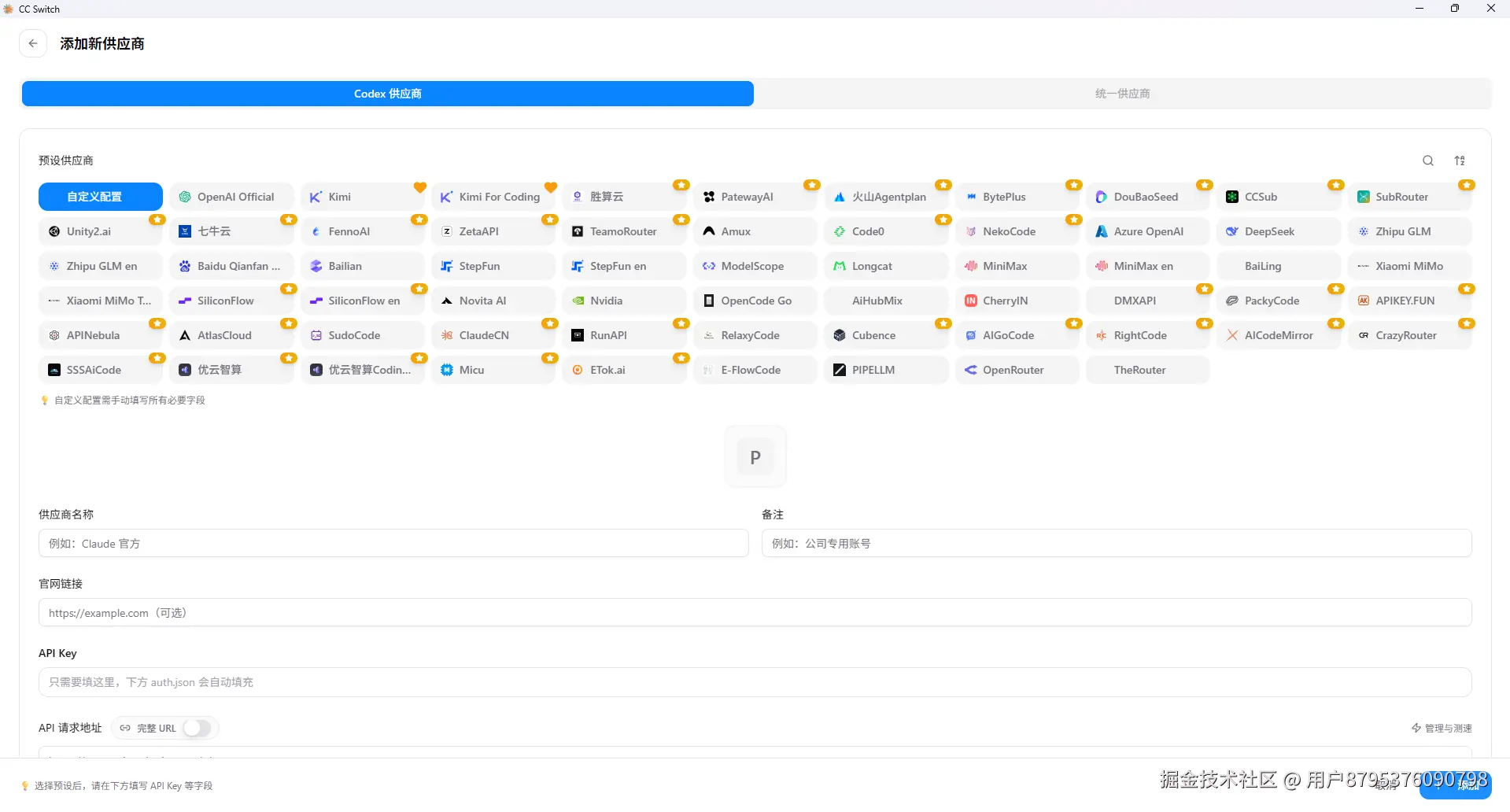Pick the Kimi For Coding preset
Viewport: 1510px width, 812px height.
493,197
